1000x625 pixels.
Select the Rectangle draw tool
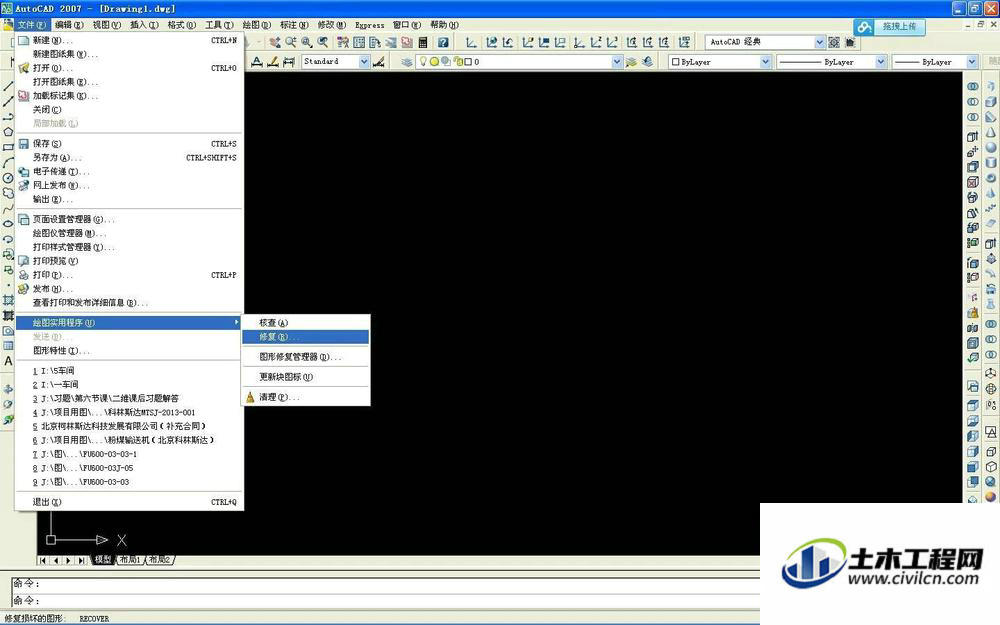(x=8, y=147)
